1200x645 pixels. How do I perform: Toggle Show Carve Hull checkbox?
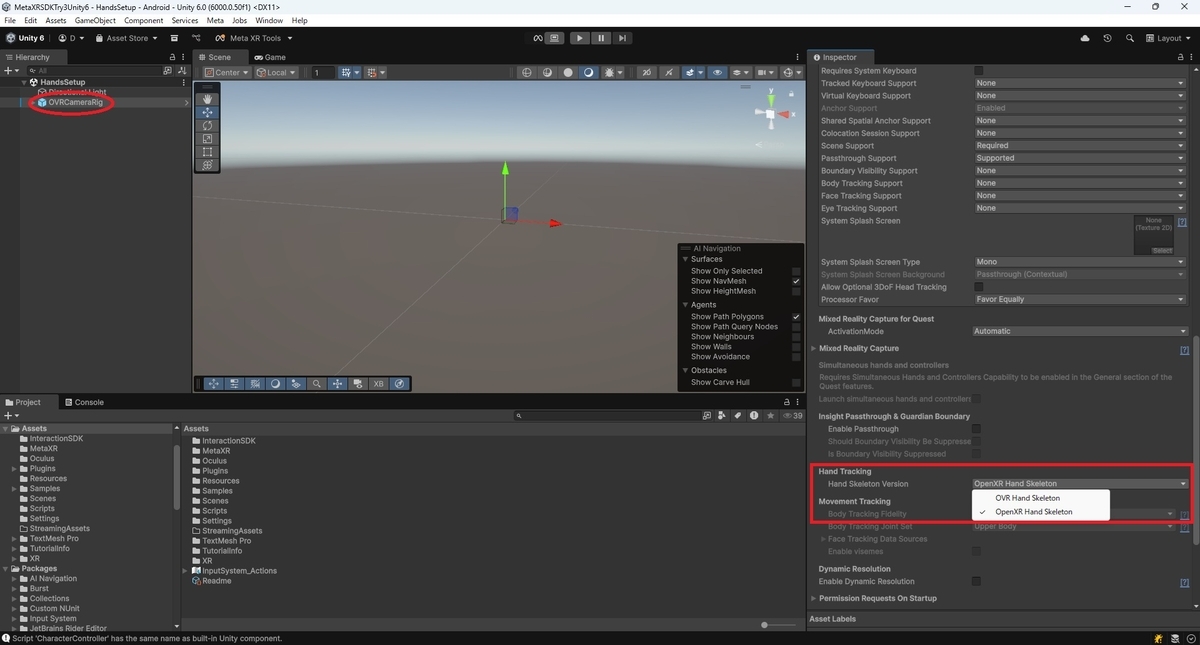tap(796, 382)
